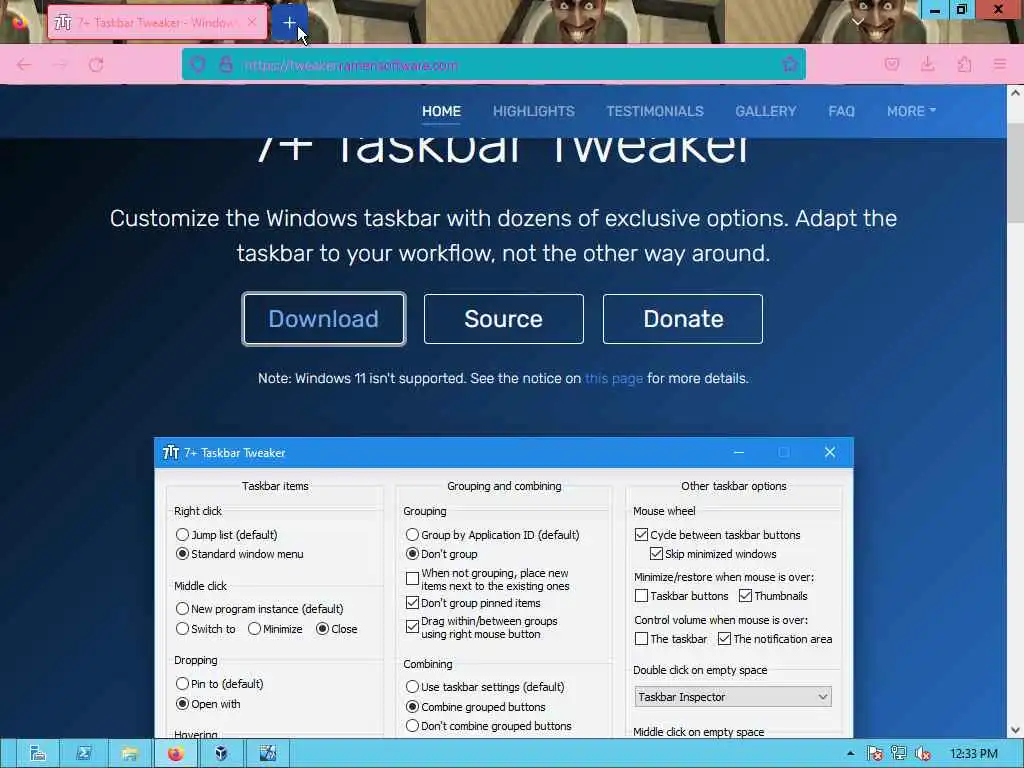Expand the MORE dropdown menu
The height and width of the screenshot is (768, 1024).
click(911, 111)
